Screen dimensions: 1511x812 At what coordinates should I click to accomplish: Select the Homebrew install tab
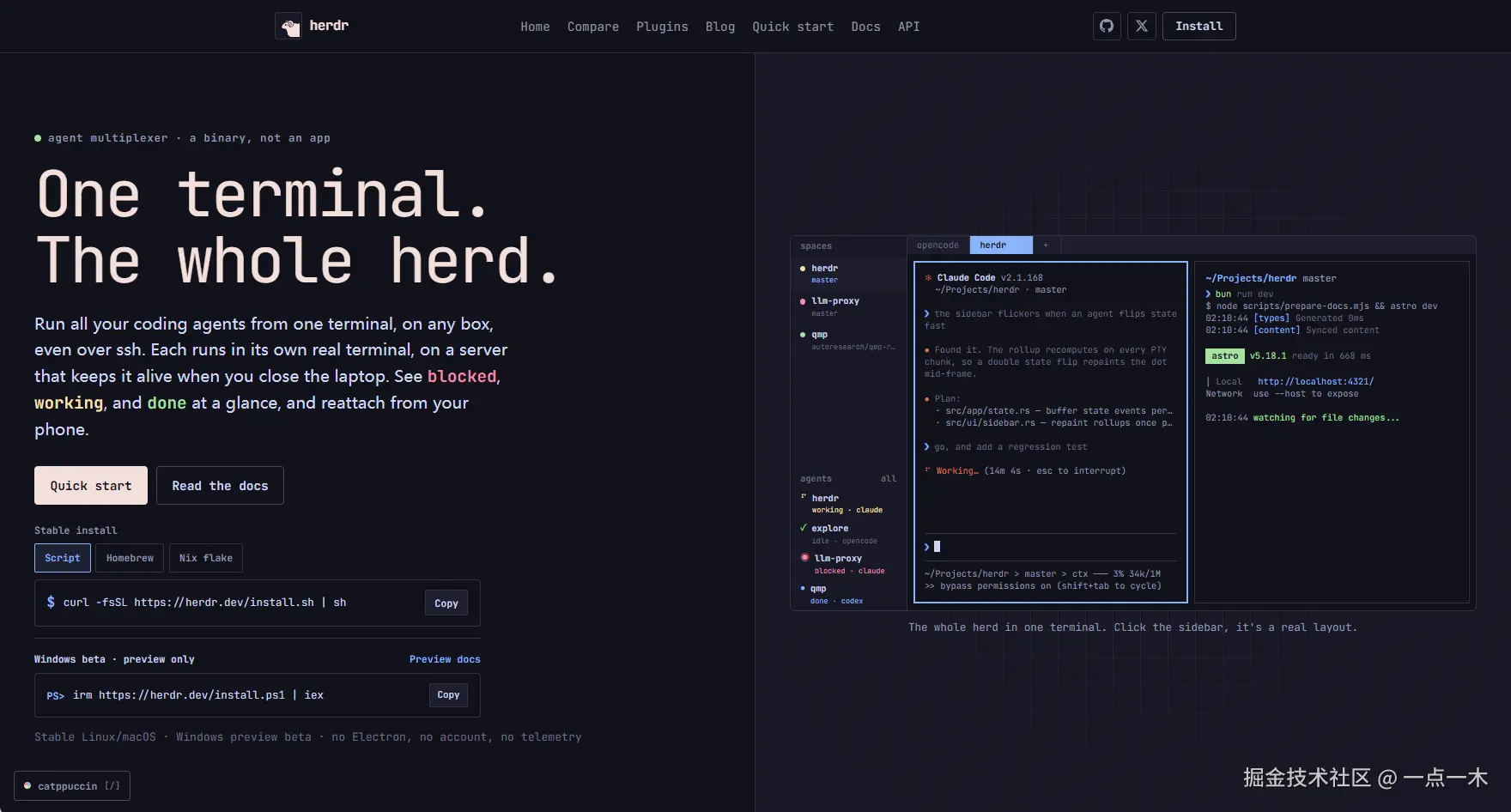coord(130,558)
